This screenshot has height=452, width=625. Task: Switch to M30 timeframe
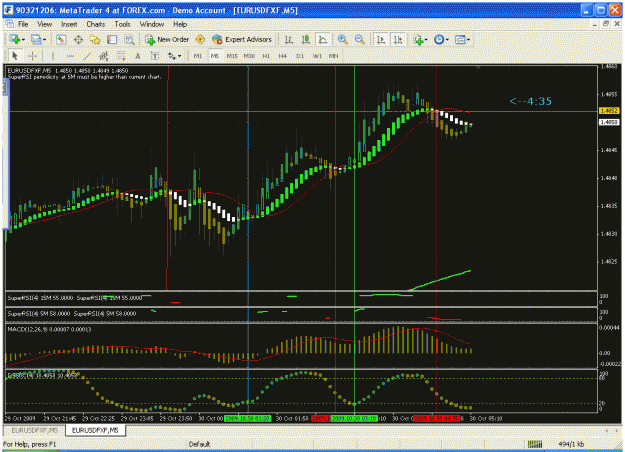(x=249, y=56)
